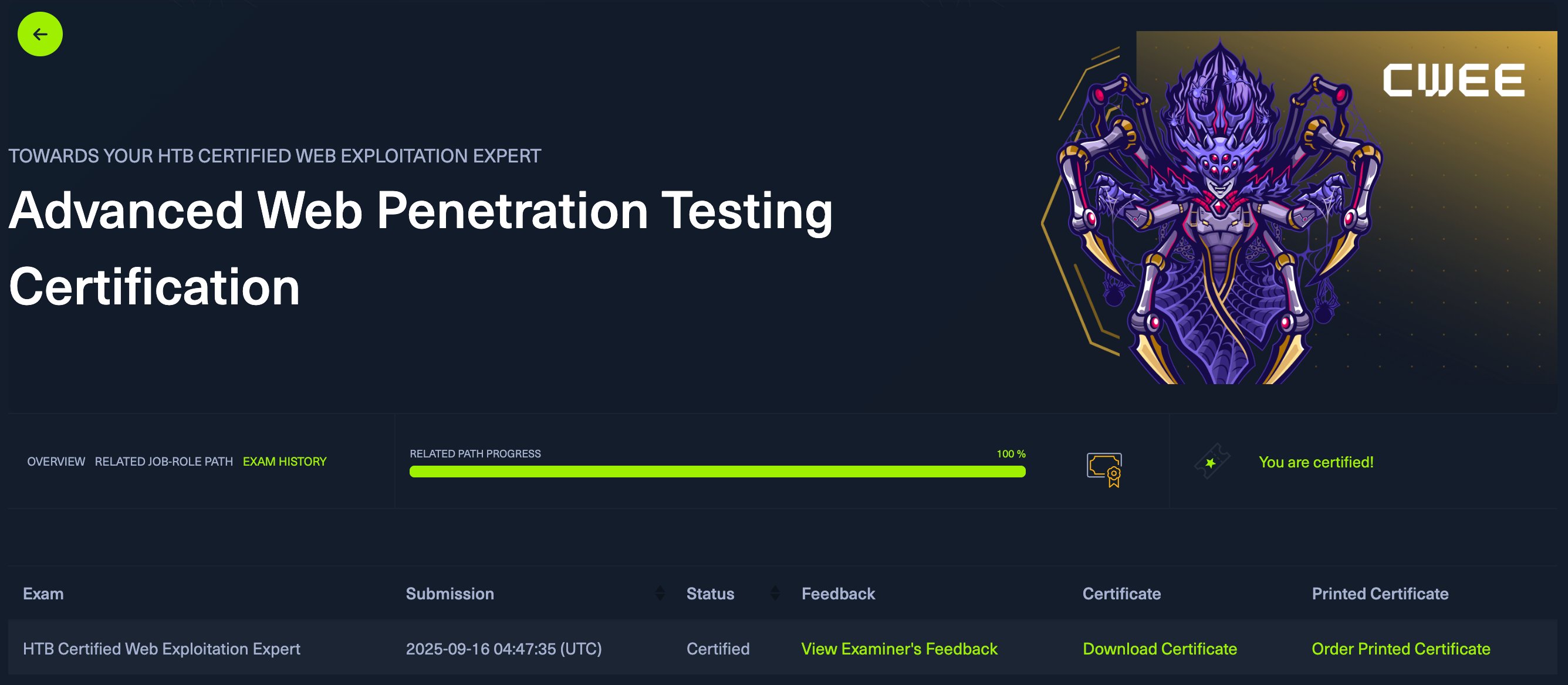Click the You are certified! text
Image resolution: width=1568 pixels, height=685 pixels.
pyautogui.click(x=1316, y=462)
